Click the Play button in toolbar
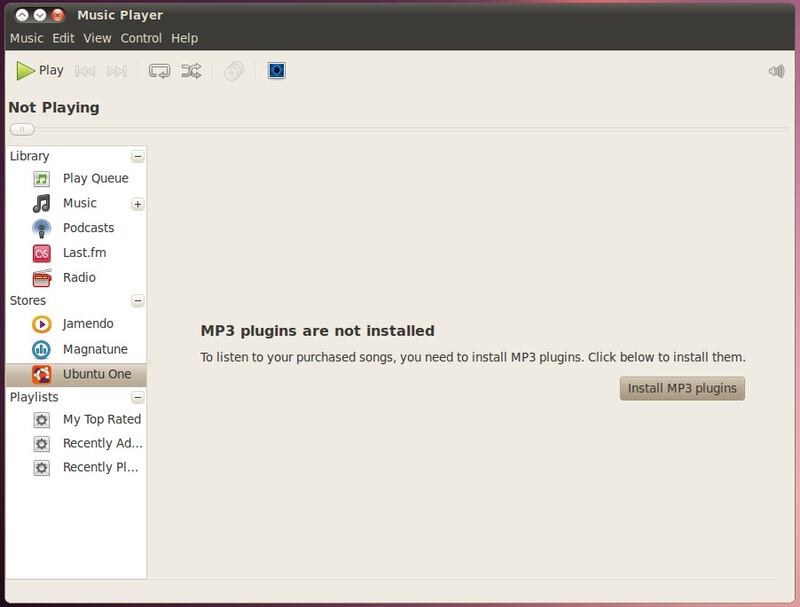The width and height of the screenshot is (800, 607). [x=40, y=71]
